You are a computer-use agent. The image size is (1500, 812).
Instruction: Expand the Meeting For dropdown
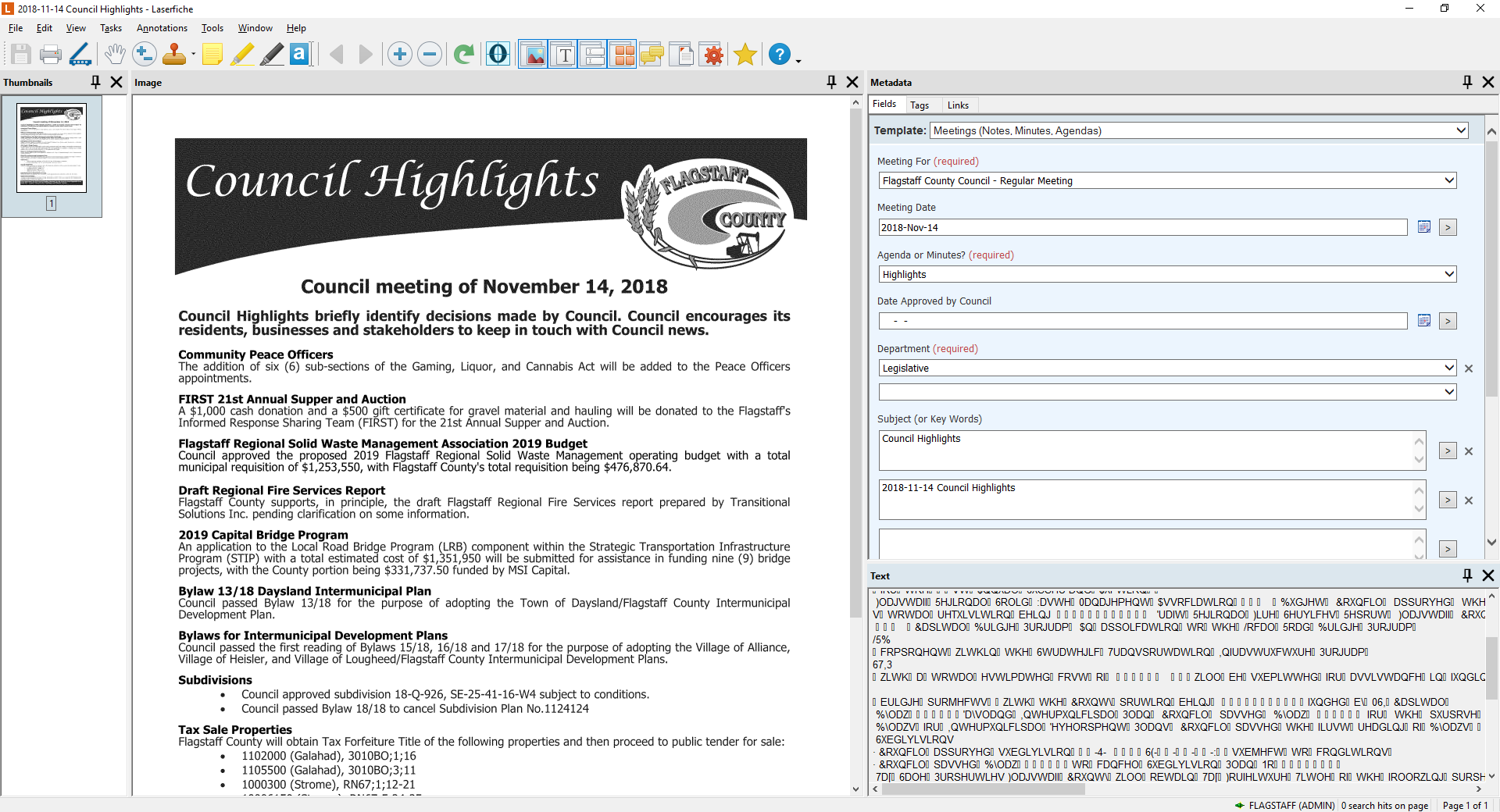[1449, 180]
